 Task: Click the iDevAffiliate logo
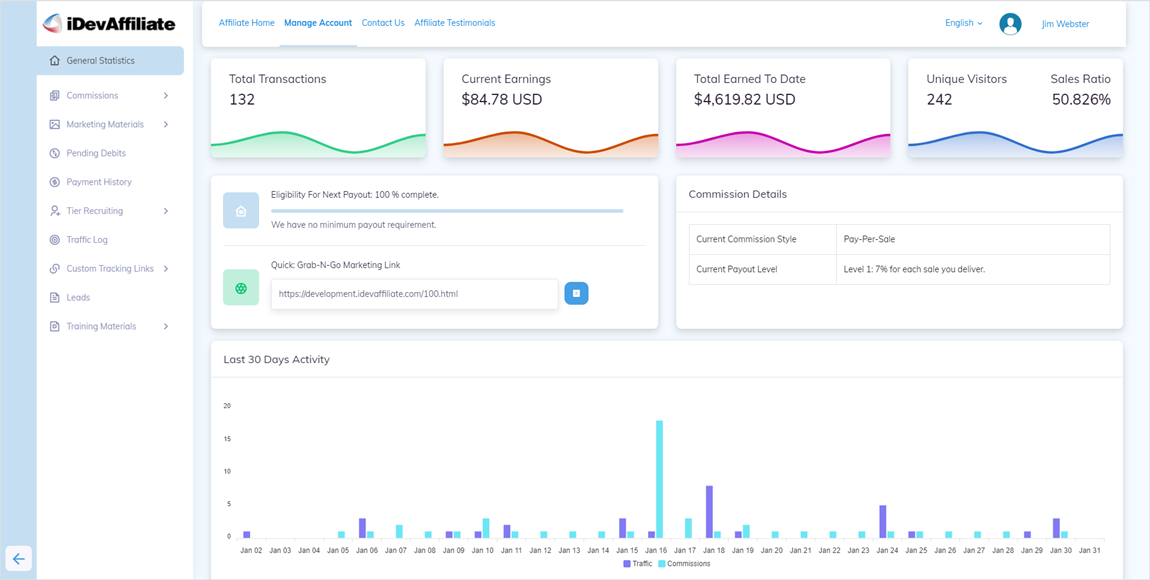click(x=109, y=23)
